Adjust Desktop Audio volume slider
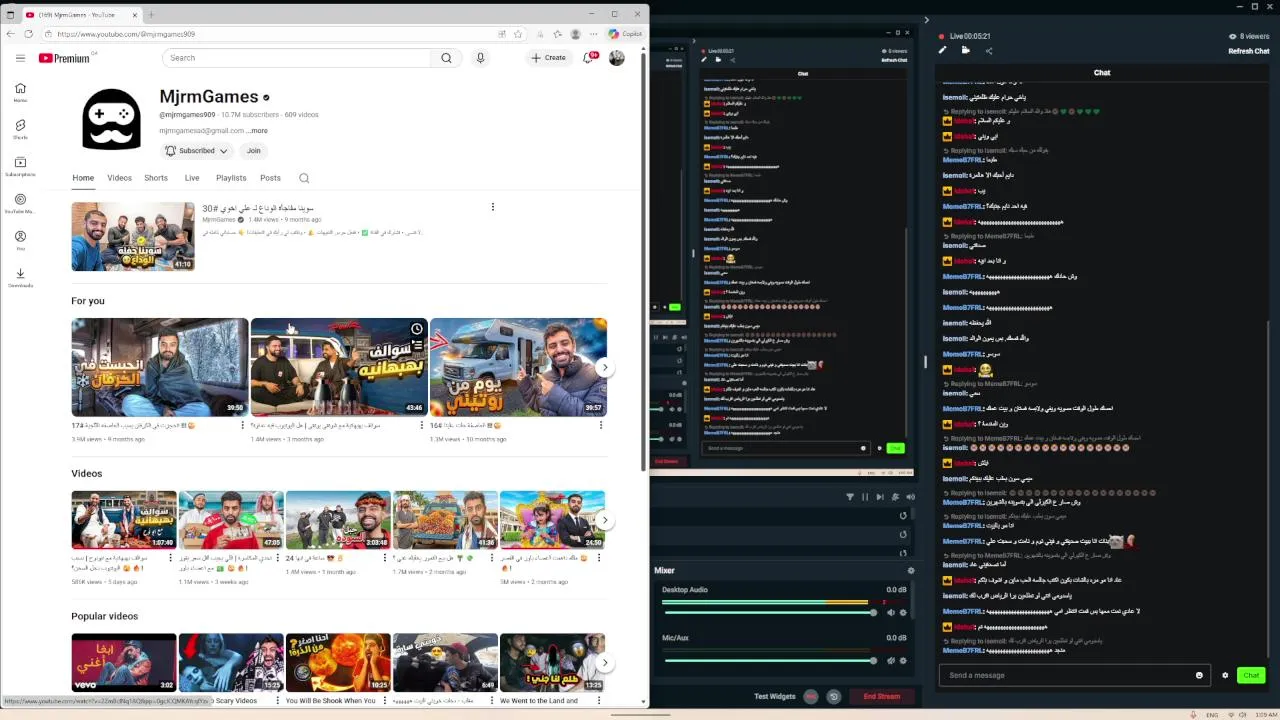The image size is (1280, 720). click(771, 612)
